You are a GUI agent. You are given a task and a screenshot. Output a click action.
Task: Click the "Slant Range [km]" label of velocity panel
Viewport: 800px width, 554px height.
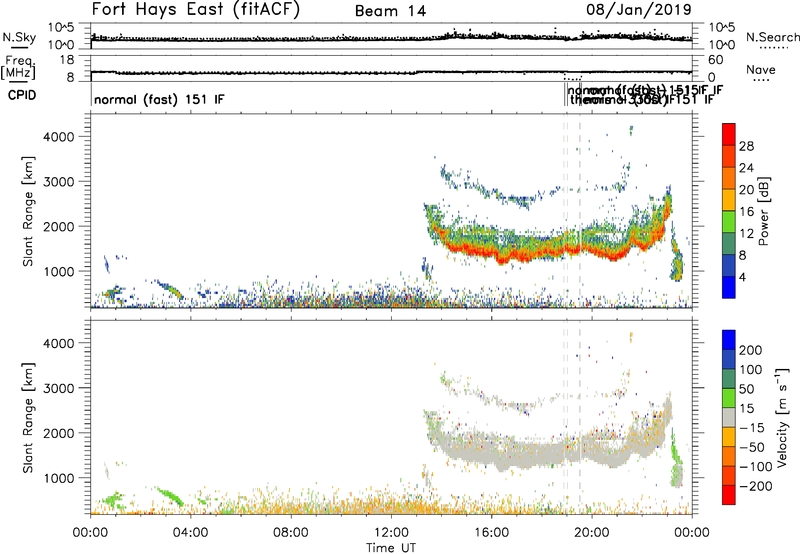tap(28, 418)
